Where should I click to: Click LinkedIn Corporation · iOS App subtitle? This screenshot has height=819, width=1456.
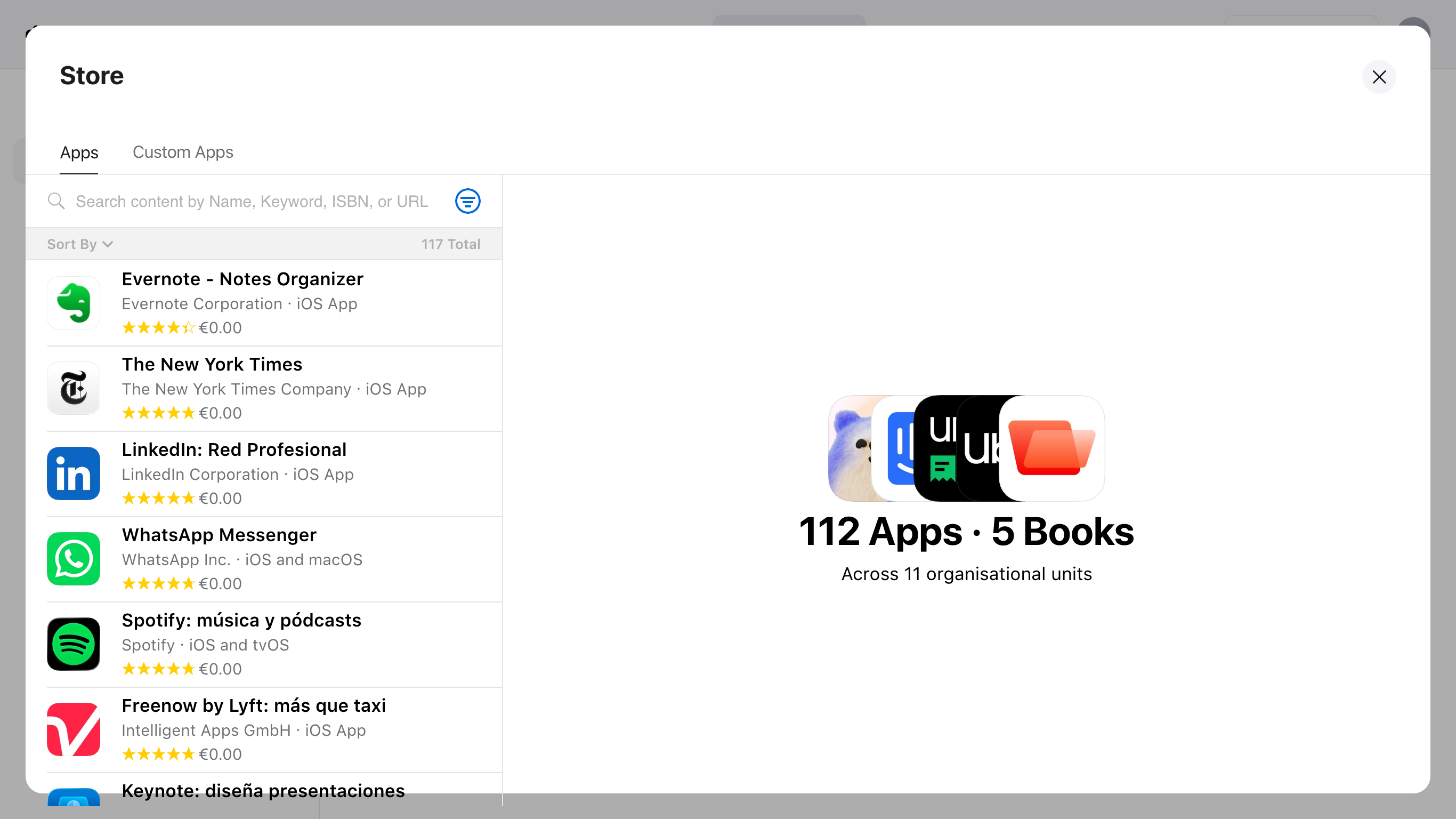238,475
